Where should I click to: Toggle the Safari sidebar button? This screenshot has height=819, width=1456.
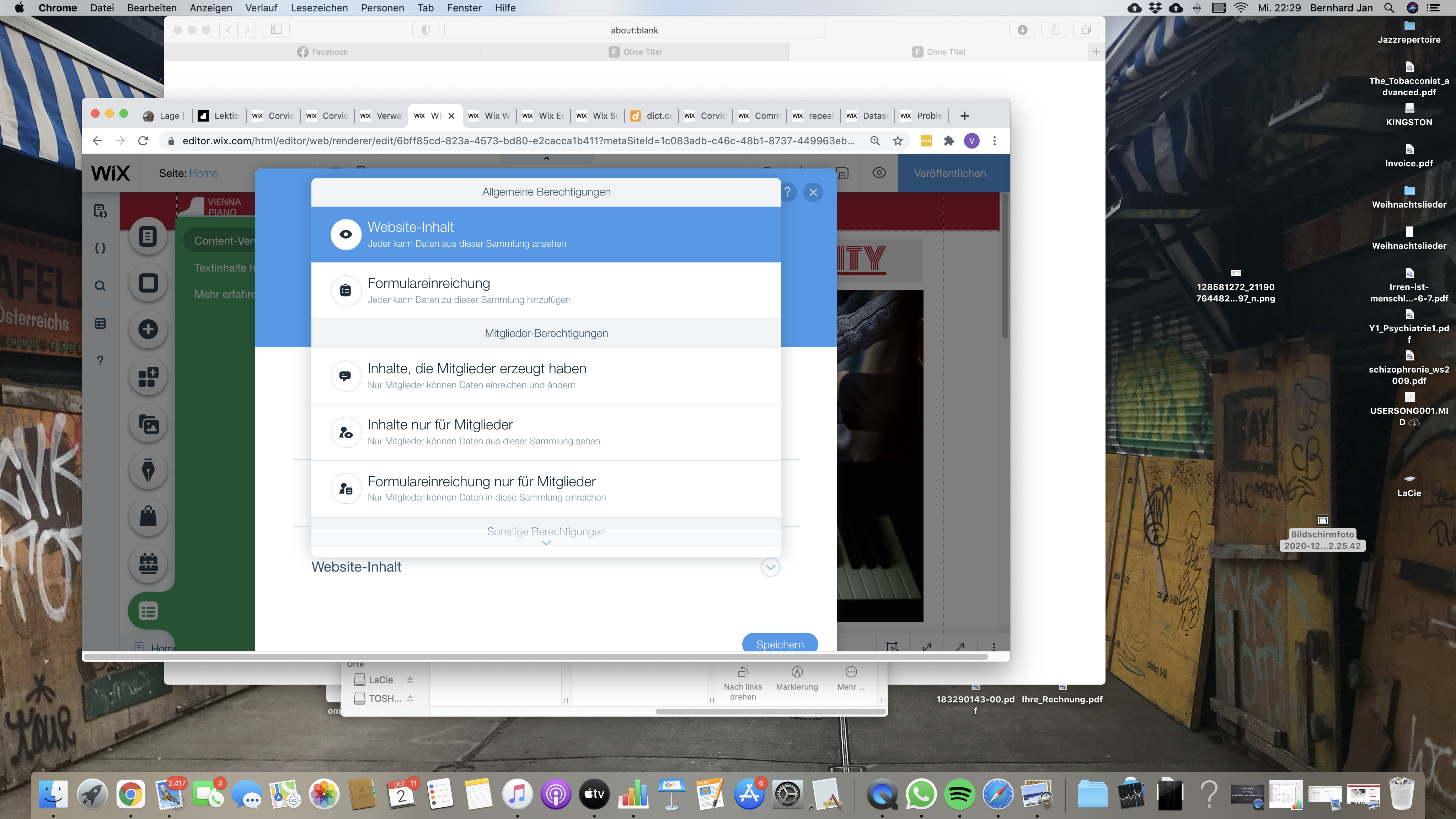pos(276,30)
